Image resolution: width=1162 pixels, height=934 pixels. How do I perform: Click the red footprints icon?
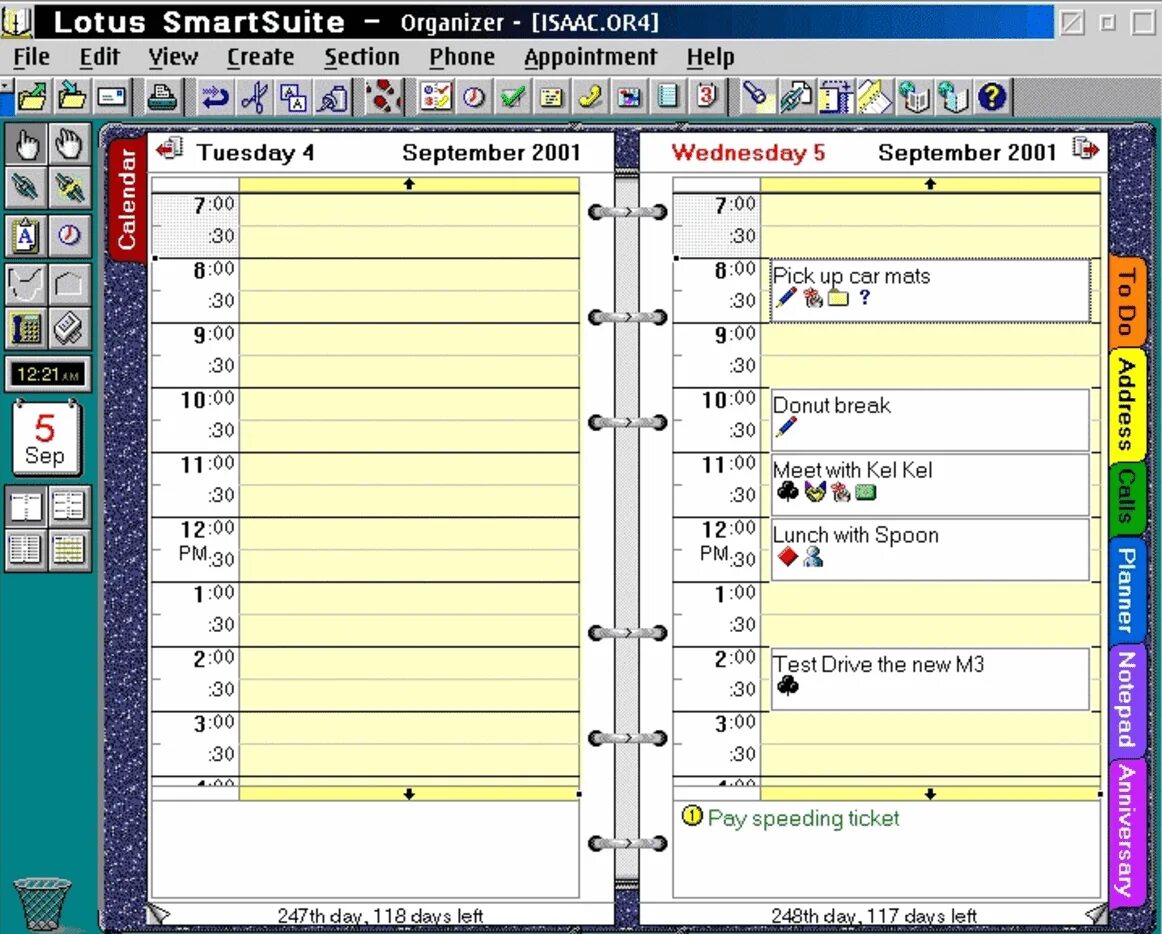point(383,97)
